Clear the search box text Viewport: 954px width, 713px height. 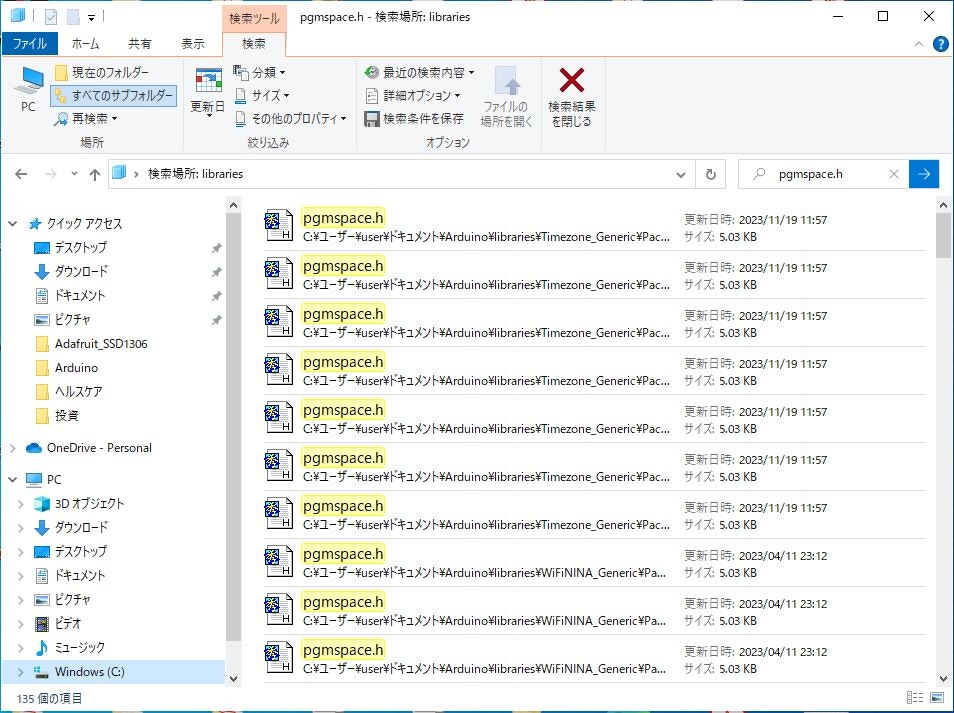(894, 174)
